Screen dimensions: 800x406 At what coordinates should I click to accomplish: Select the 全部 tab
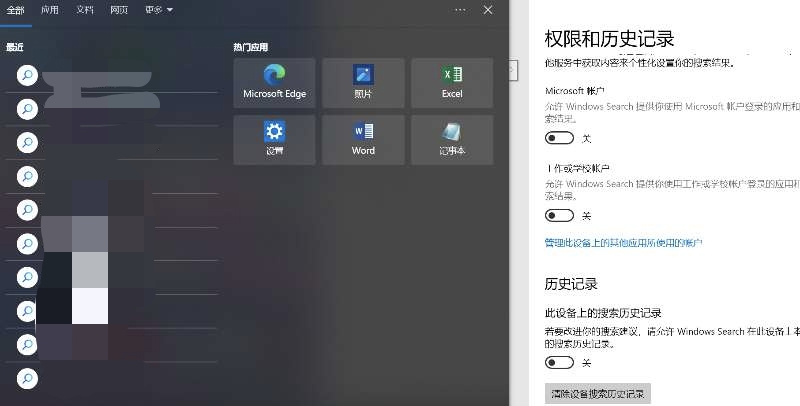15,10
